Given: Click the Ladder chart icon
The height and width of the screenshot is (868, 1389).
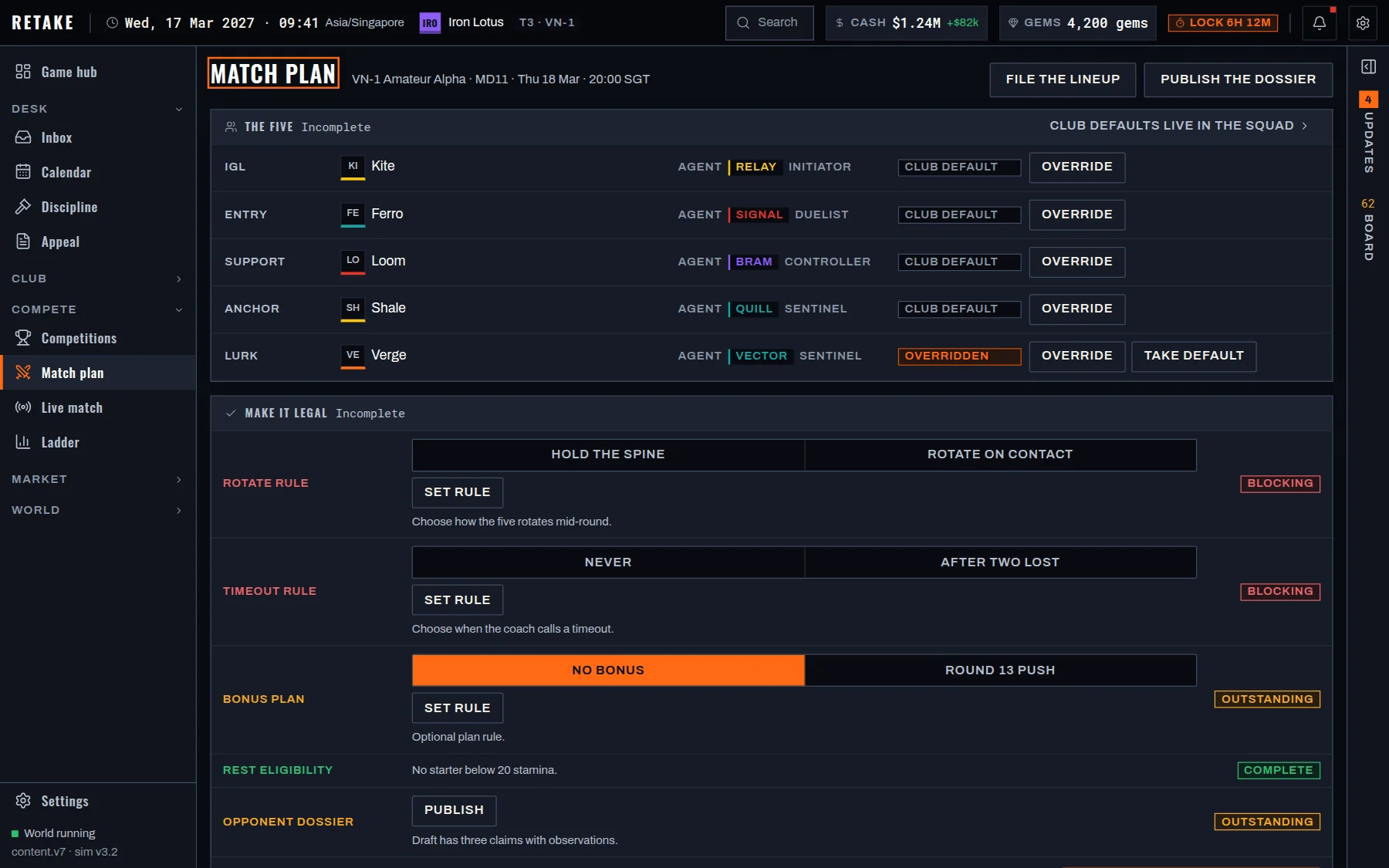Looking at the screenshot, I should pos(23,442).
